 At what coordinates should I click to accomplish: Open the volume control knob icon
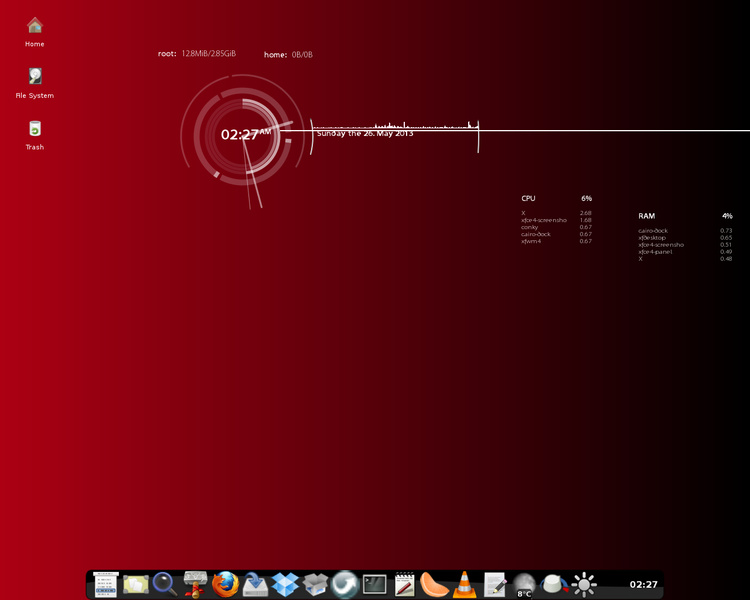click(x=554, y=584)
